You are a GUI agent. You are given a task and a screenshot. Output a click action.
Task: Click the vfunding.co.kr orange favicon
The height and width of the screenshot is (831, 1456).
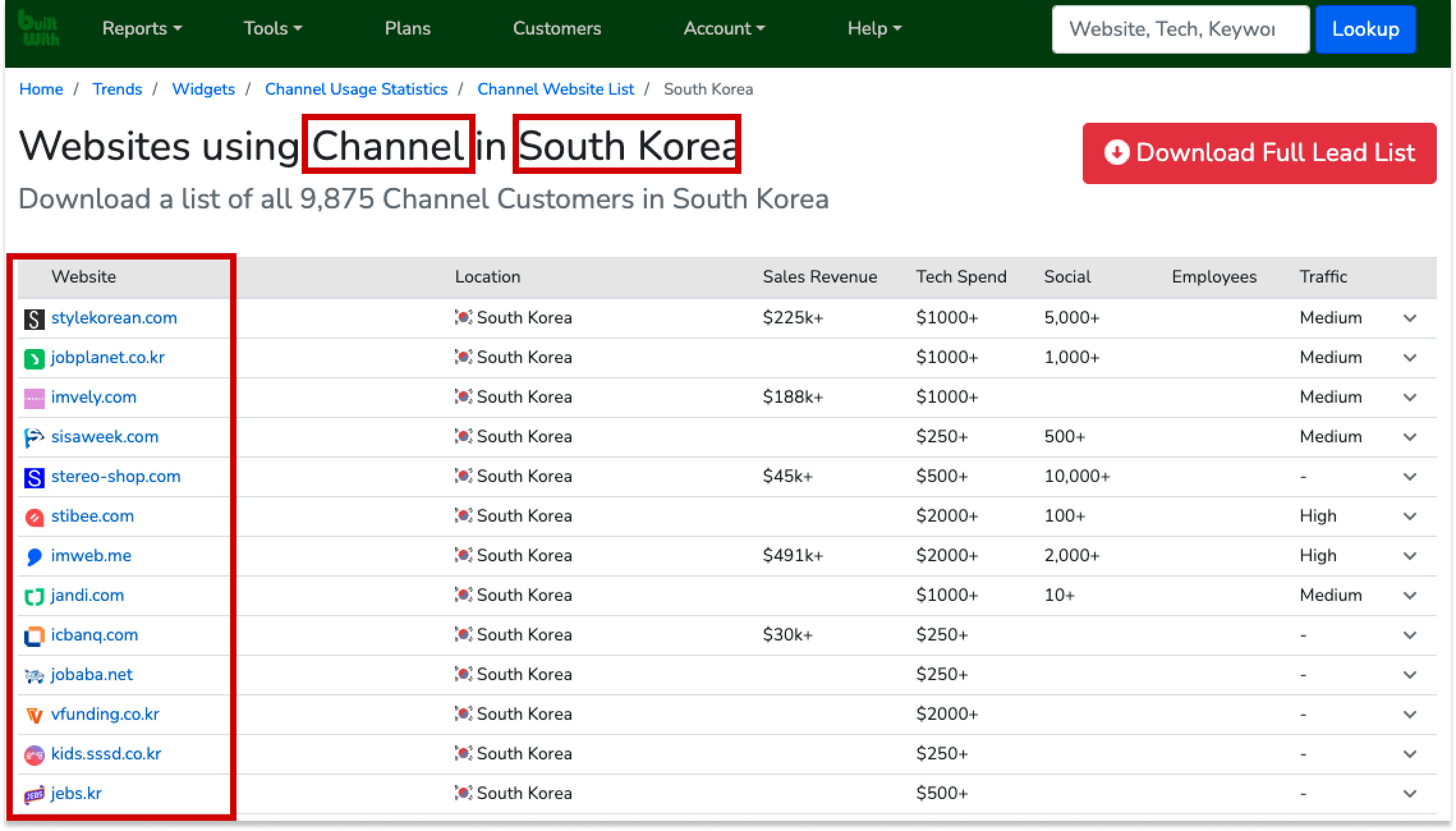pyautogui.click(x=34, y=715)
